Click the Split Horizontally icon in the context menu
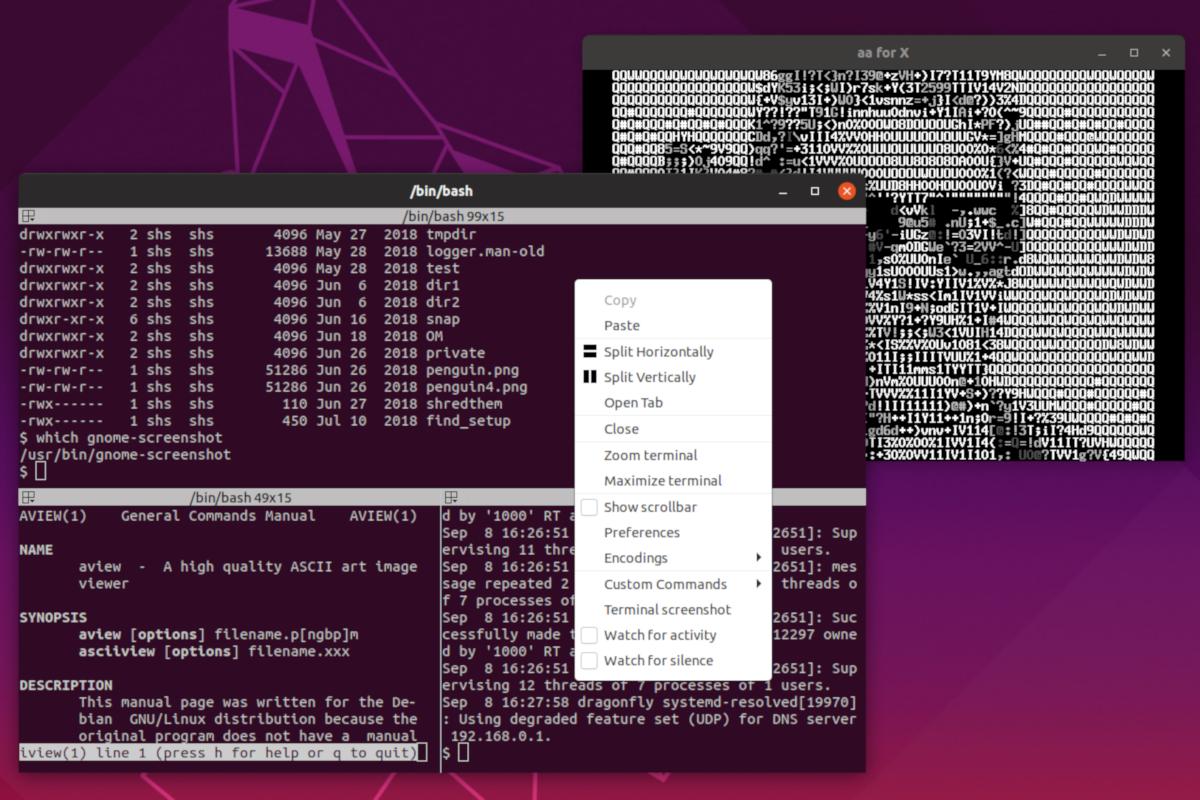 [590, 352]
